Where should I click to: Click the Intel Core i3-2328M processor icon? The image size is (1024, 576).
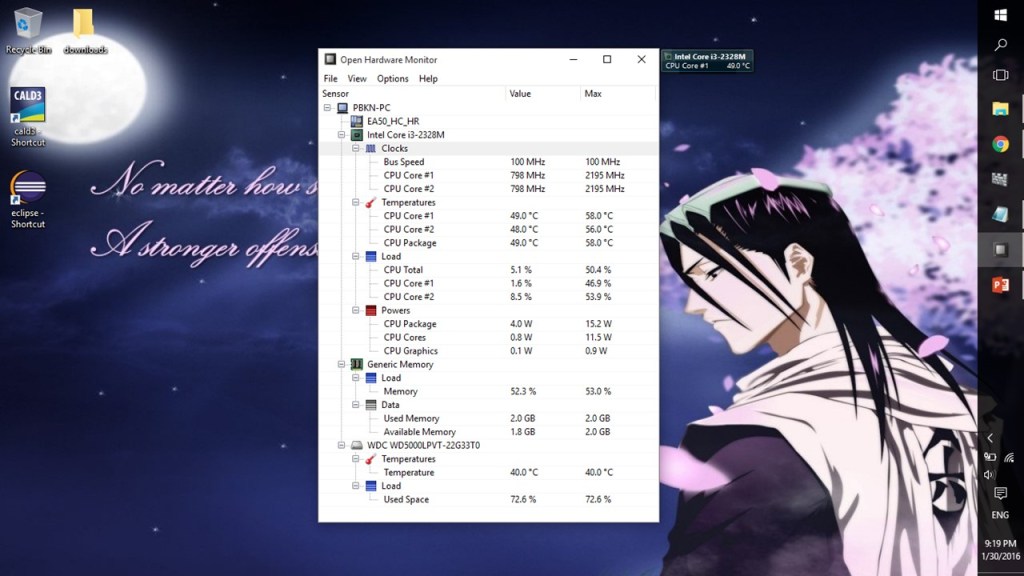point(356,135)
